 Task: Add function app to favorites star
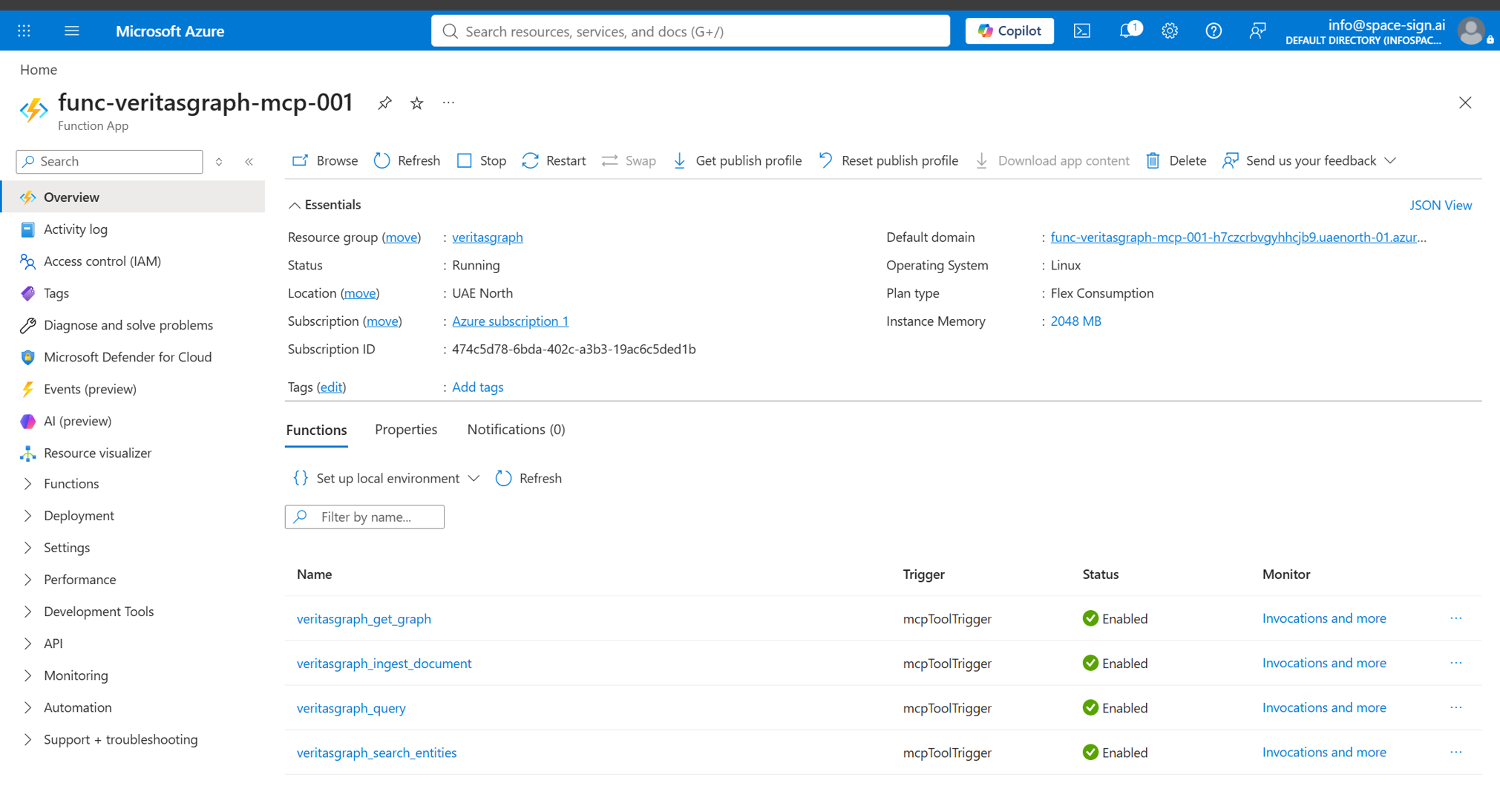pyautogui.click(x=416, y=103)
